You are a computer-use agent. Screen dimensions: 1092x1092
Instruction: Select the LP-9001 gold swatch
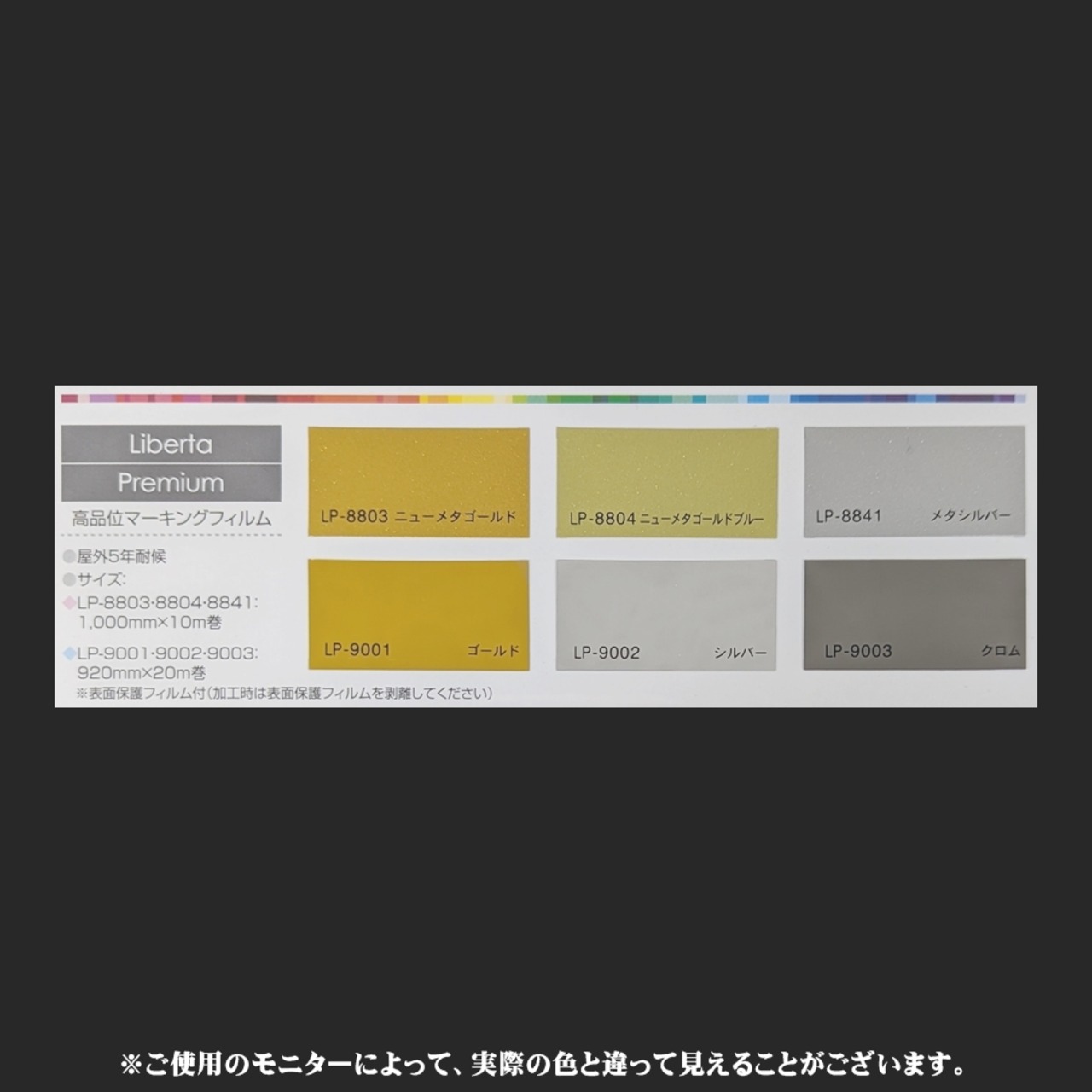418,614
